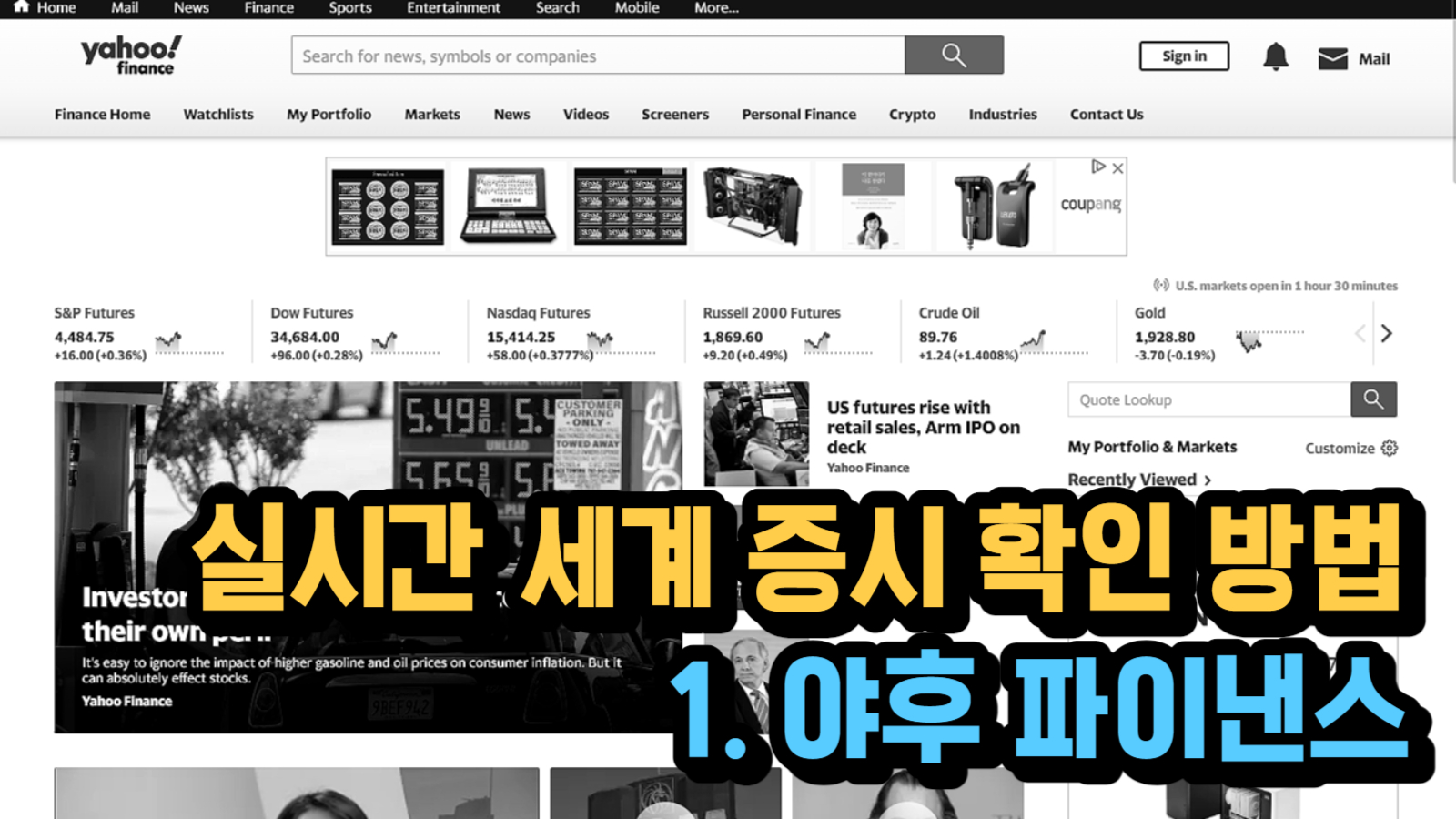The image size is (1456, 819).
Task: Open the notifications bell
Action: click(x=1276, y=56)
